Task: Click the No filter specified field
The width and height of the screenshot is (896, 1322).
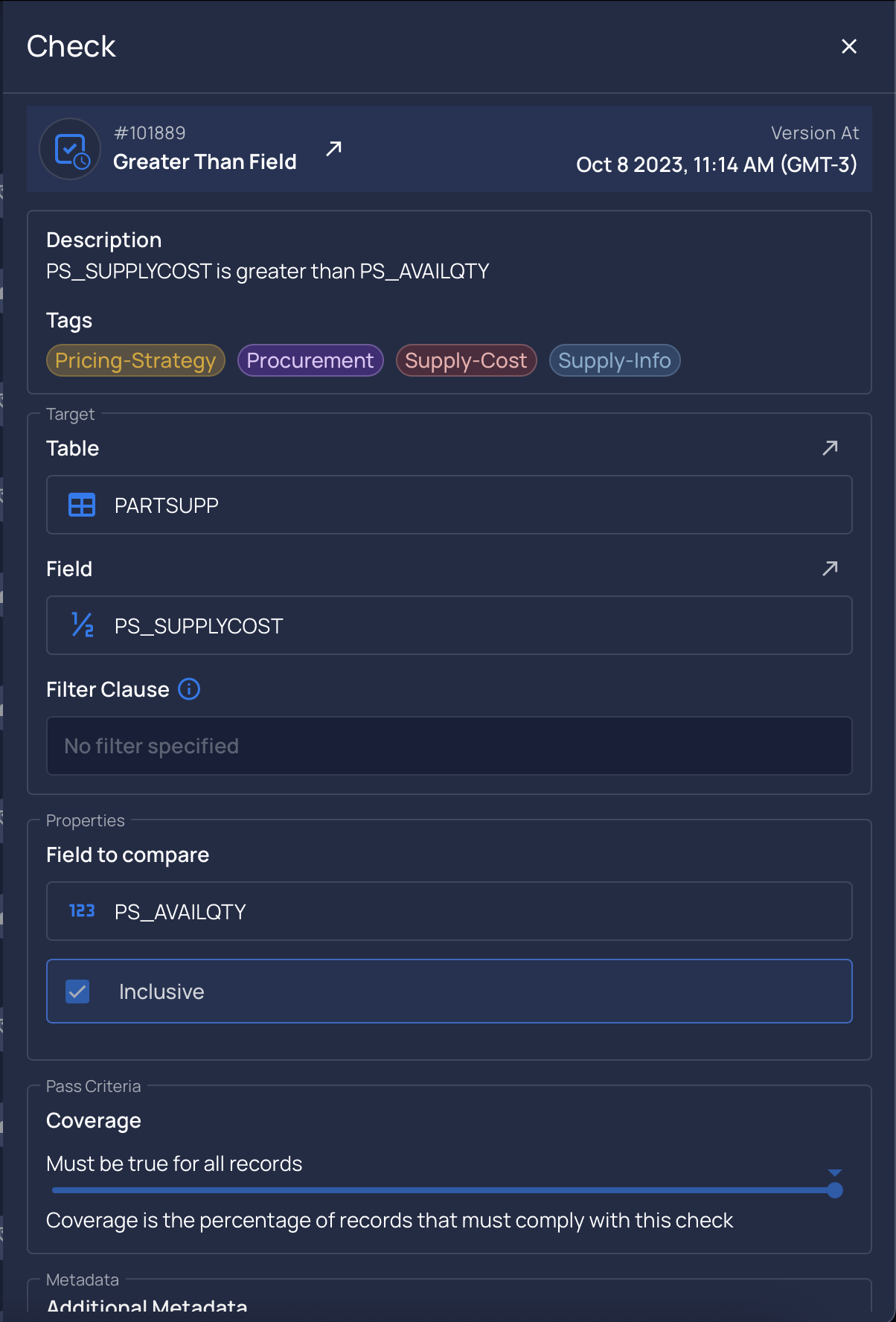Action: (449, 746)
